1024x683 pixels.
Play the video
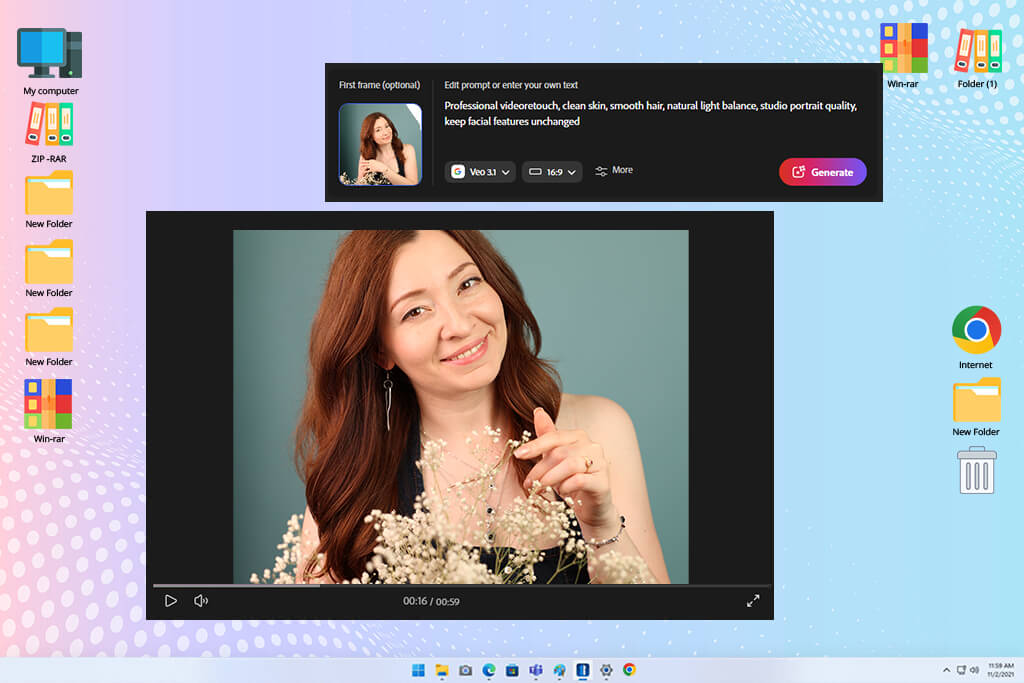tap(170, 601)
